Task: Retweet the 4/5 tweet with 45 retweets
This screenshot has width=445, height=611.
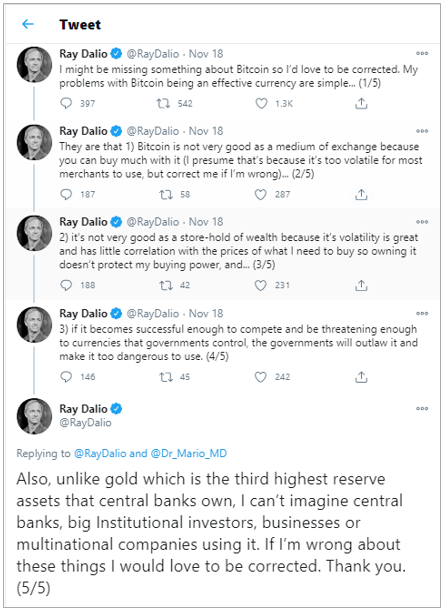Action: [x=166, y=377]
